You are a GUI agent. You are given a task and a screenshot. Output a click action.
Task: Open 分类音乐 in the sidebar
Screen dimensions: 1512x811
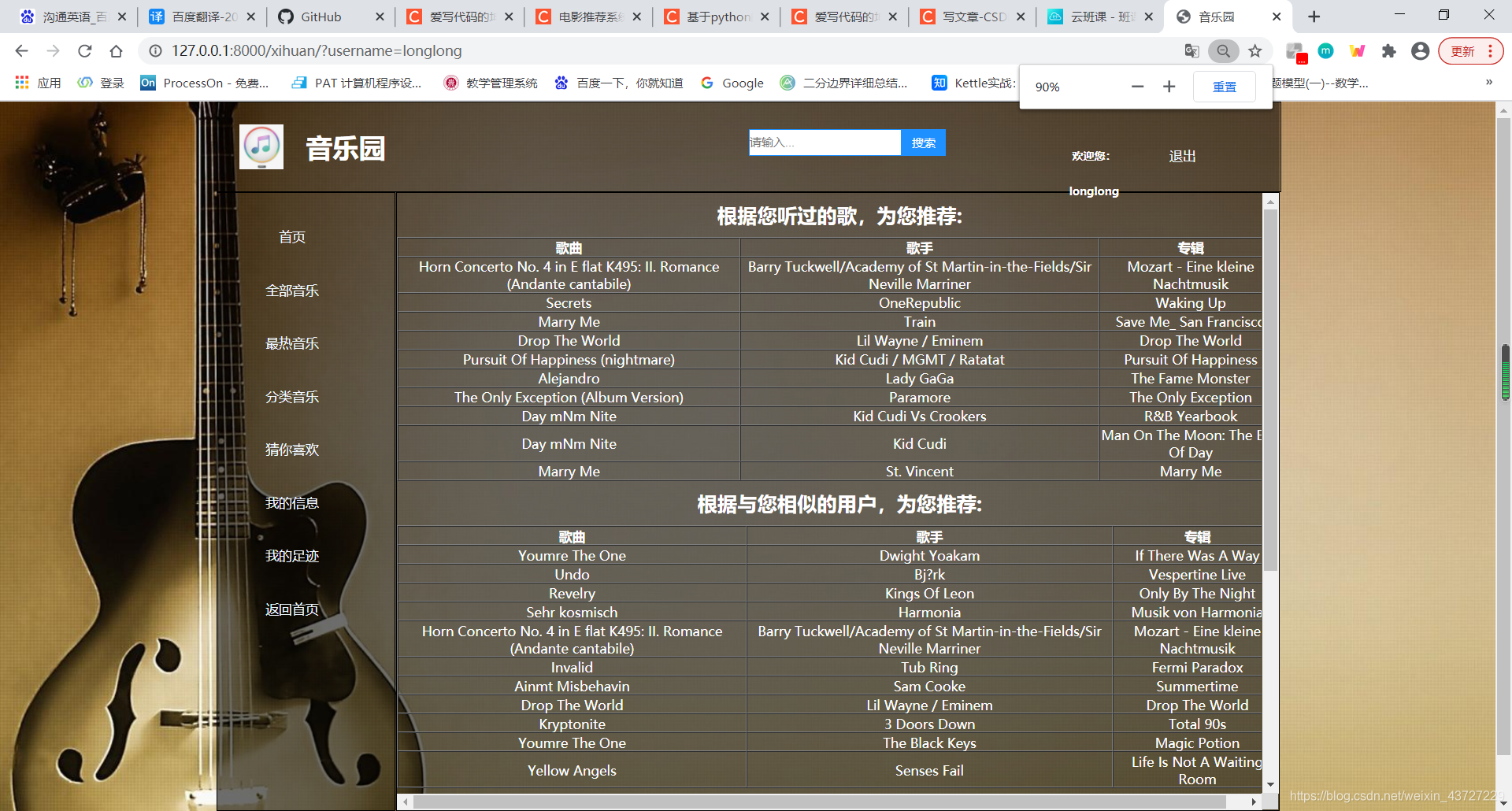tap(292, 397)
